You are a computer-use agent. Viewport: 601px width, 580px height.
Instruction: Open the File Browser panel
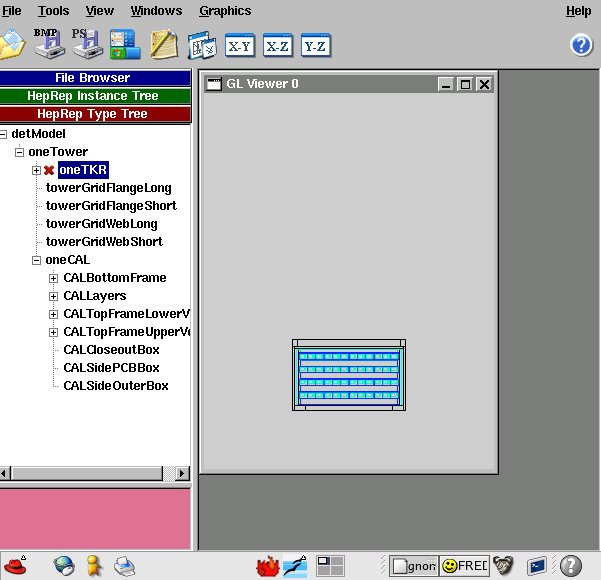pos(96,78)
